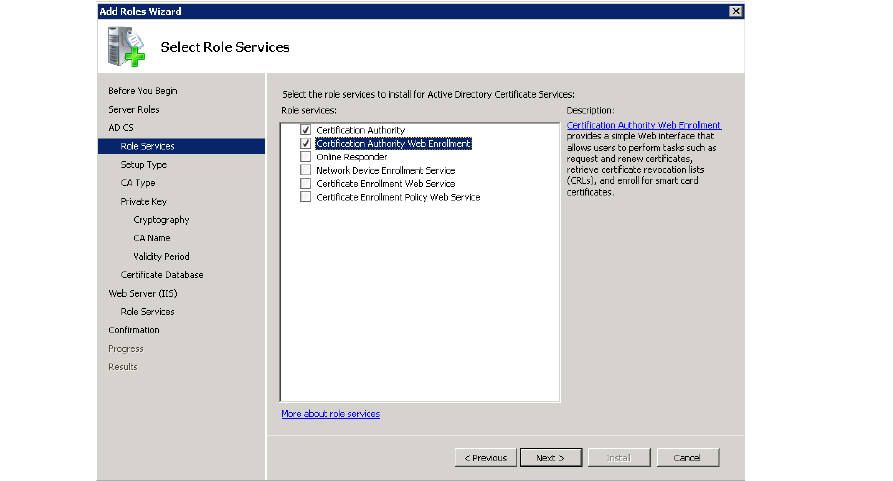Go back with the Previous button

pyautogui.click(x=486, y=458)
